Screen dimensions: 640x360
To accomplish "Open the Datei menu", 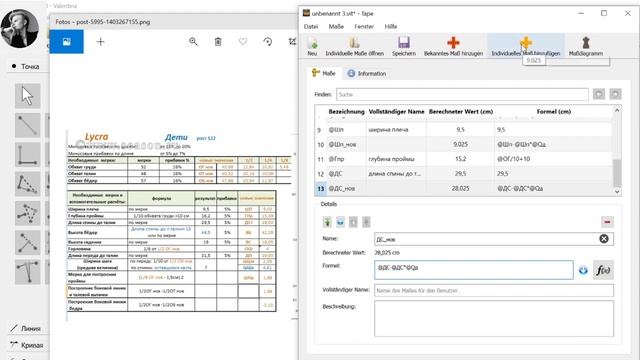I will [x=311, y=26].
